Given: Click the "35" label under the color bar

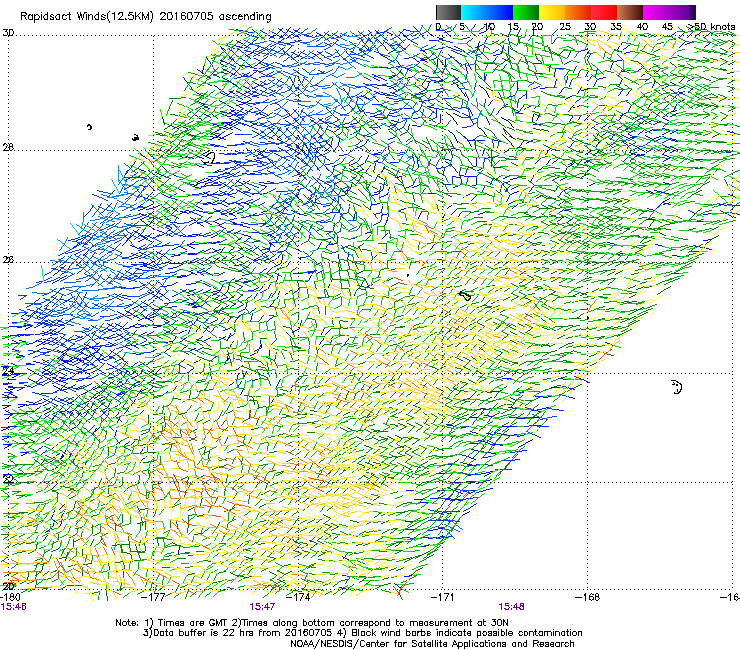Looking at the screenshot, I should (616, 27).
